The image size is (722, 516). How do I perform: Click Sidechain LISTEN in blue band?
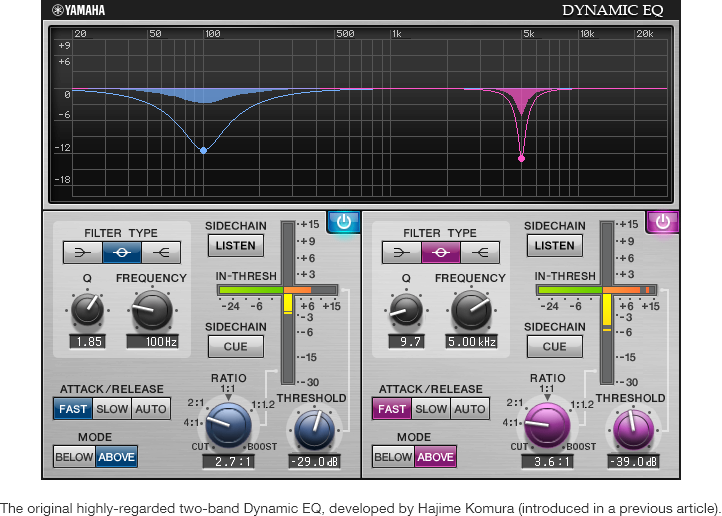coord(236,246)
